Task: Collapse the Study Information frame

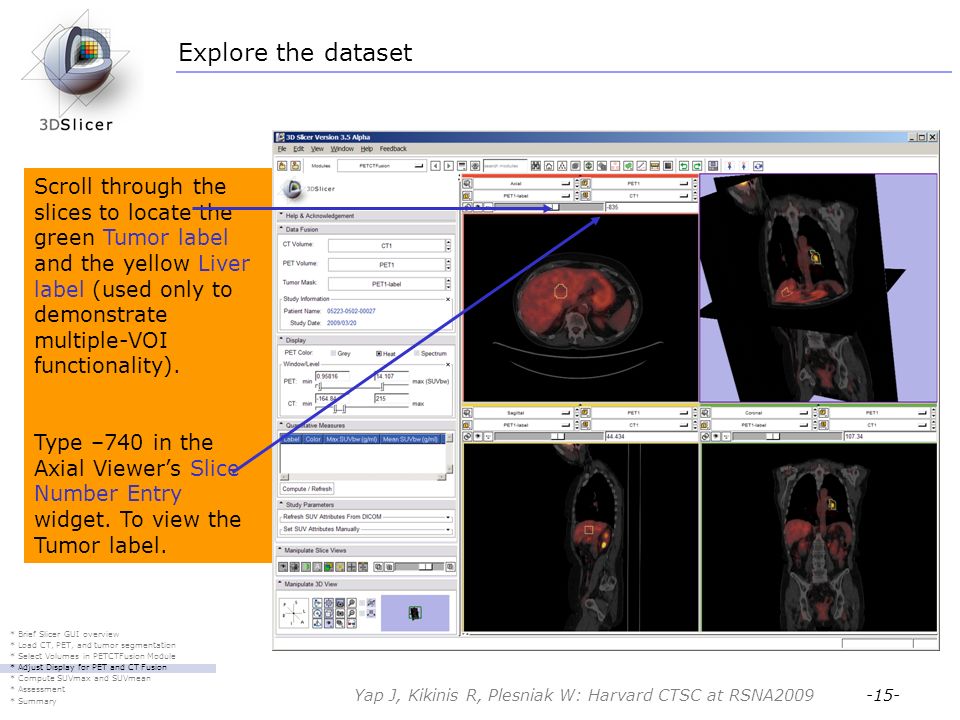Action: point(448,299)
